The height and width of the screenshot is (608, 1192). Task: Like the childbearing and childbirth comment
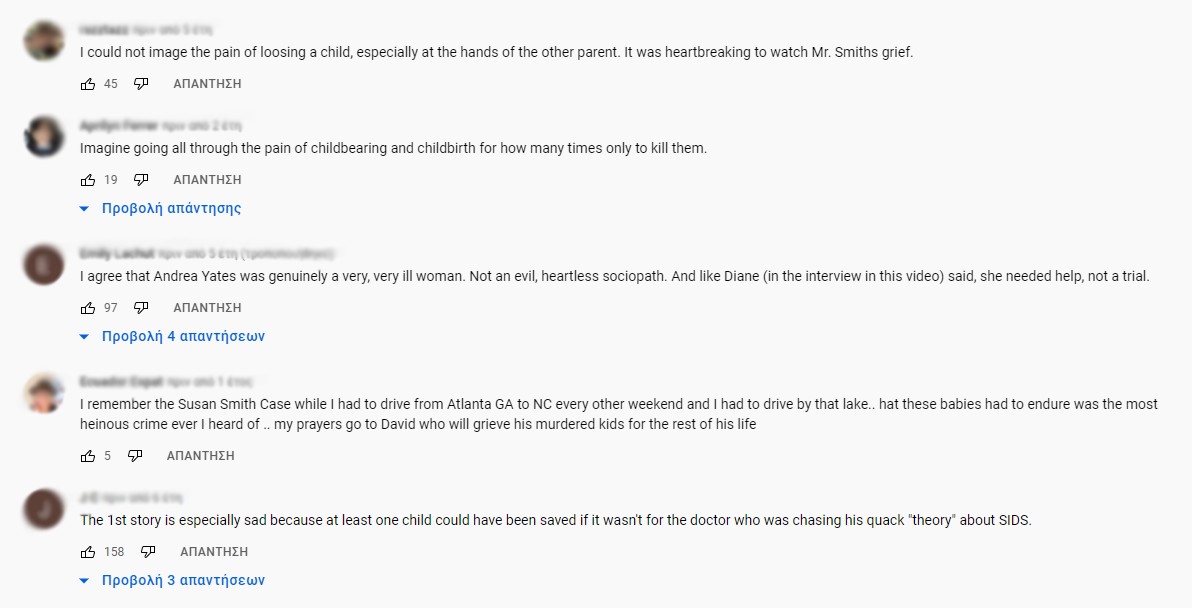coord(88,180)
